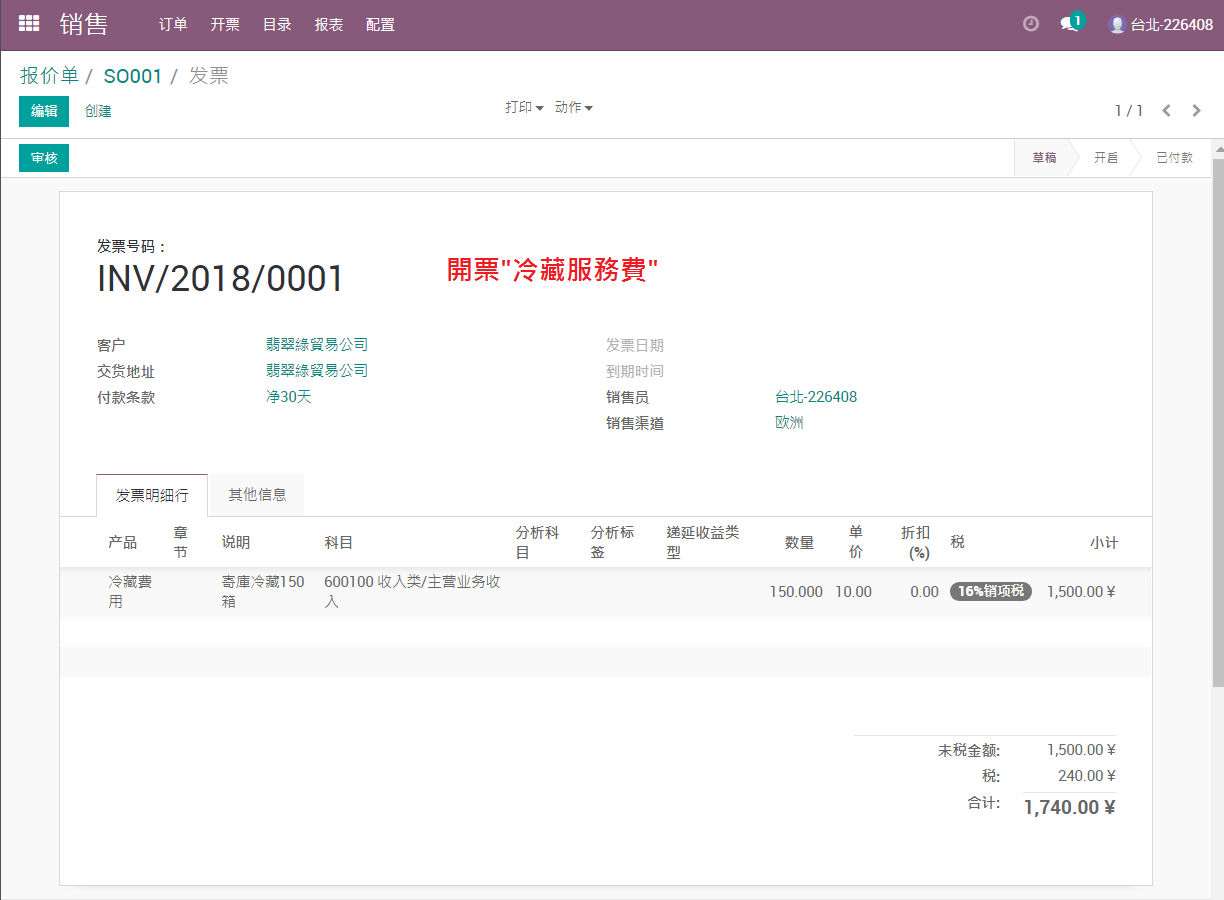Click the vertical scrollbar
This screenshot has width=1224, height=900.
pos(1218,420)
